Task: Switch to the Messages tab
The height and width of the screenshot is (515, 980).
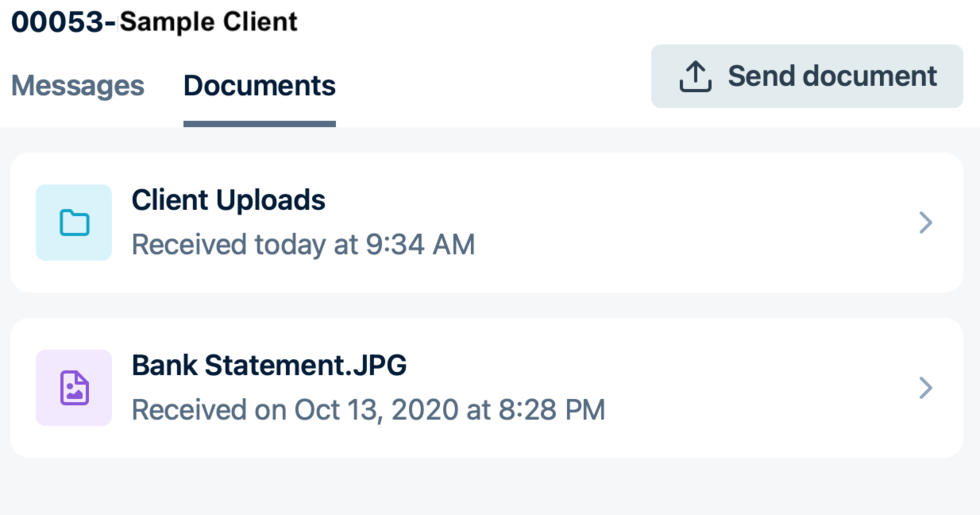Action: (x=78, y=86)
